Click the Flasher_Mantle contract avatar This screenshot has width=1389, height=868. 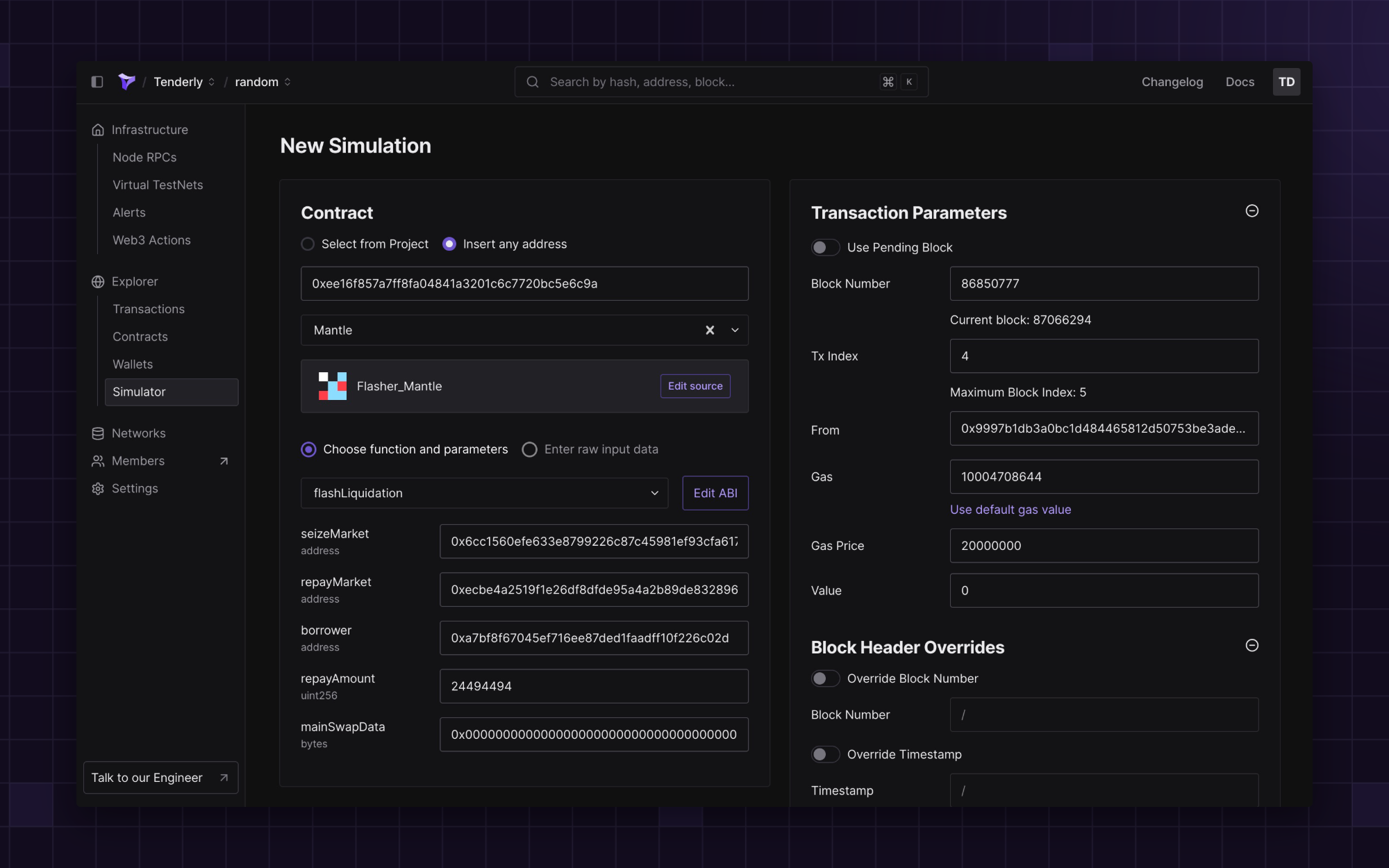coord(333,386)
